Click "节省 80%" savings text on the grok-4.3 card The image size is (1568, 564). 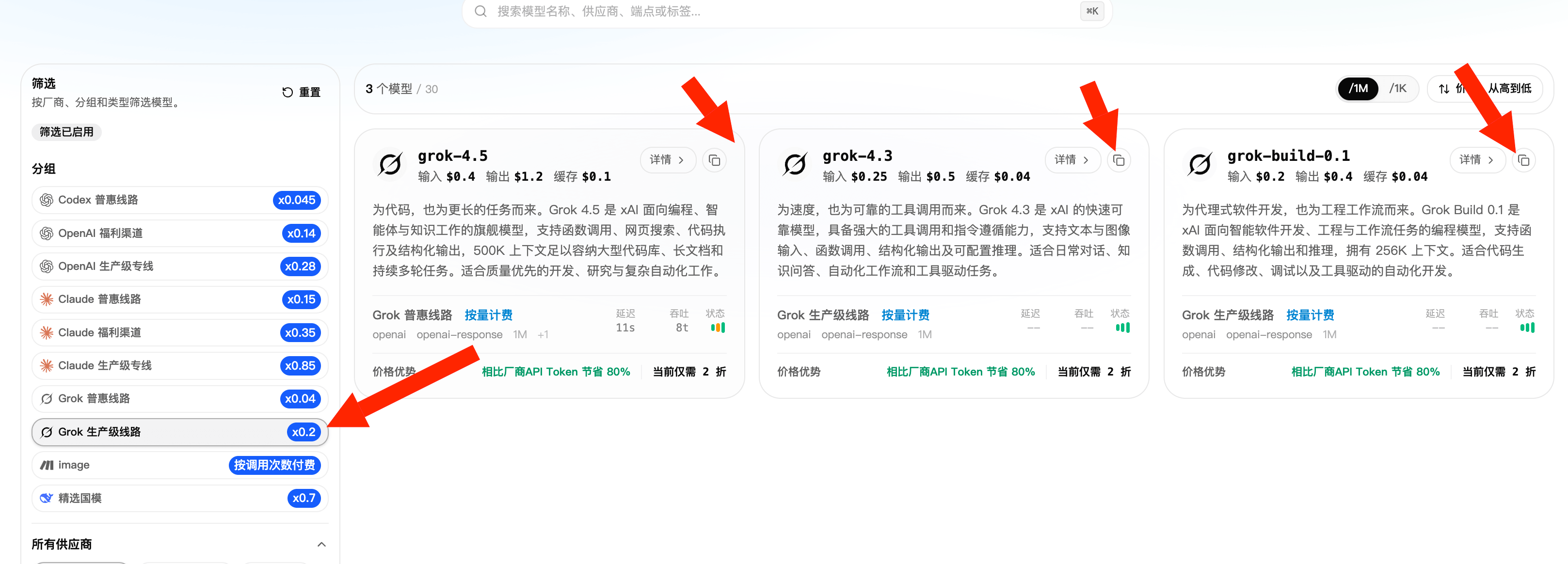click(1010, 372)
